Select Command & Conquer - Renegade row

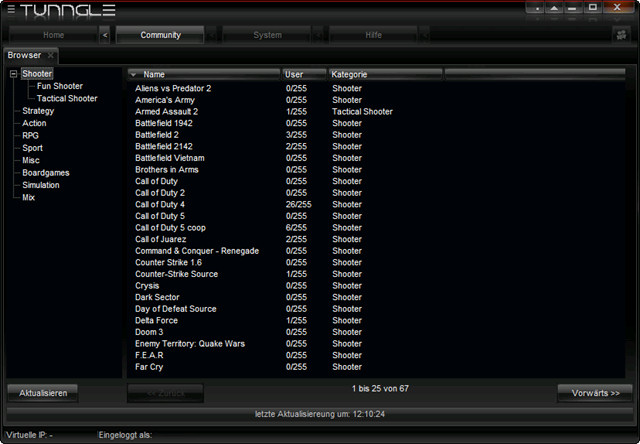[x=376, y=251]
